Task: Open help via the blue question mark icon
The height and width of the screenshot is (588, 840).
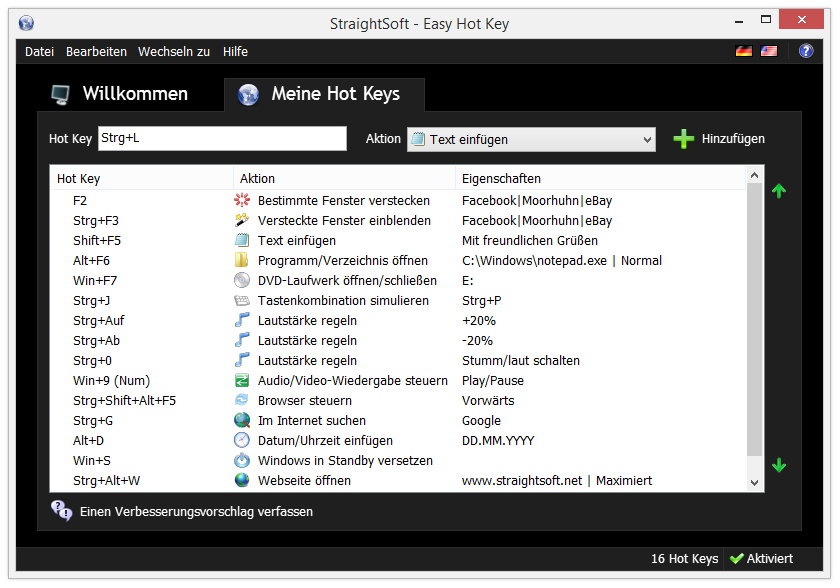Action: (x=806, y=51)
